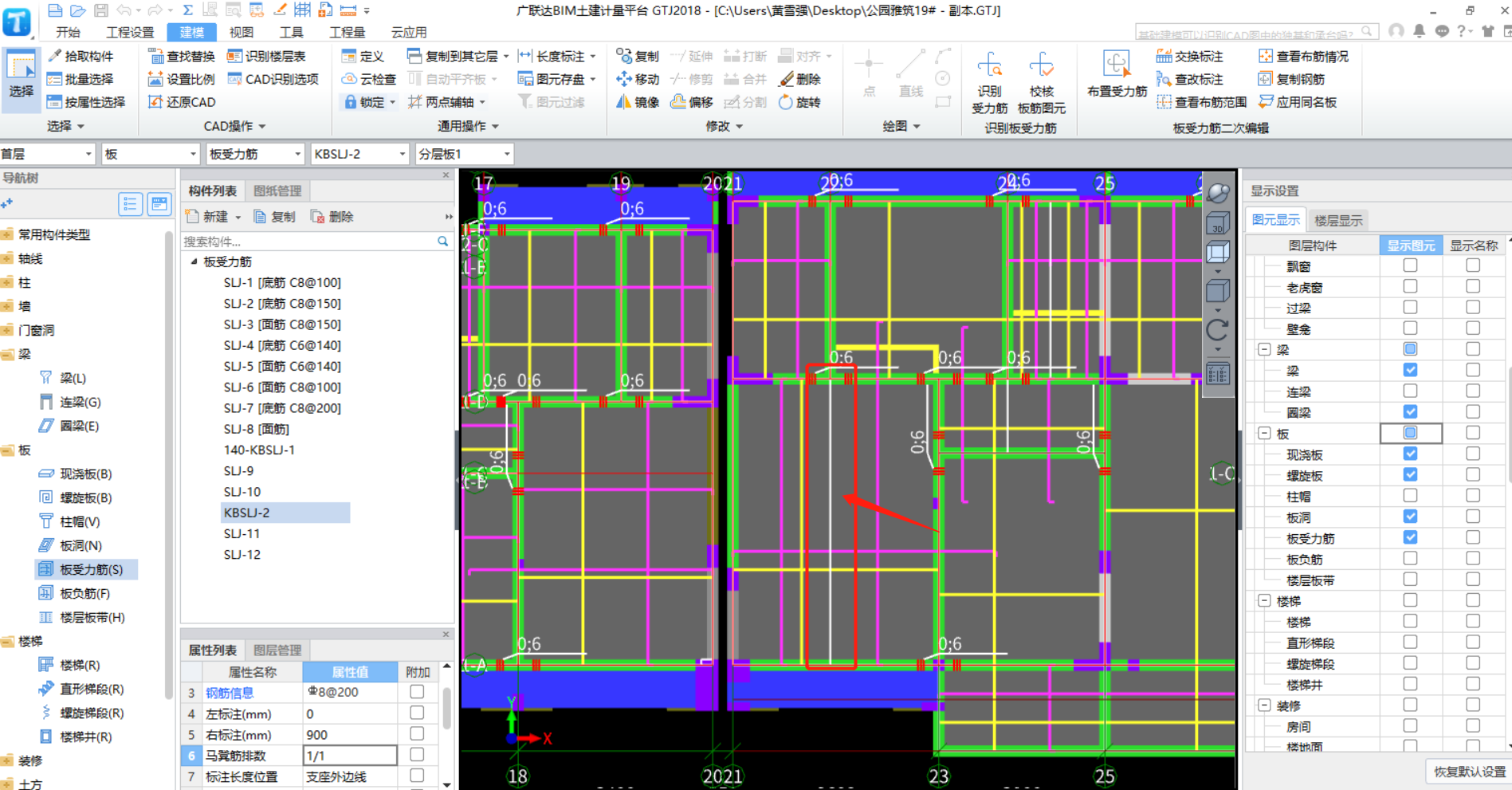Collapse the 板受力筋 tree node in 构件列表
This screenshot has width=1512, height=790.
pyautogui.click(x=194, y=261)
